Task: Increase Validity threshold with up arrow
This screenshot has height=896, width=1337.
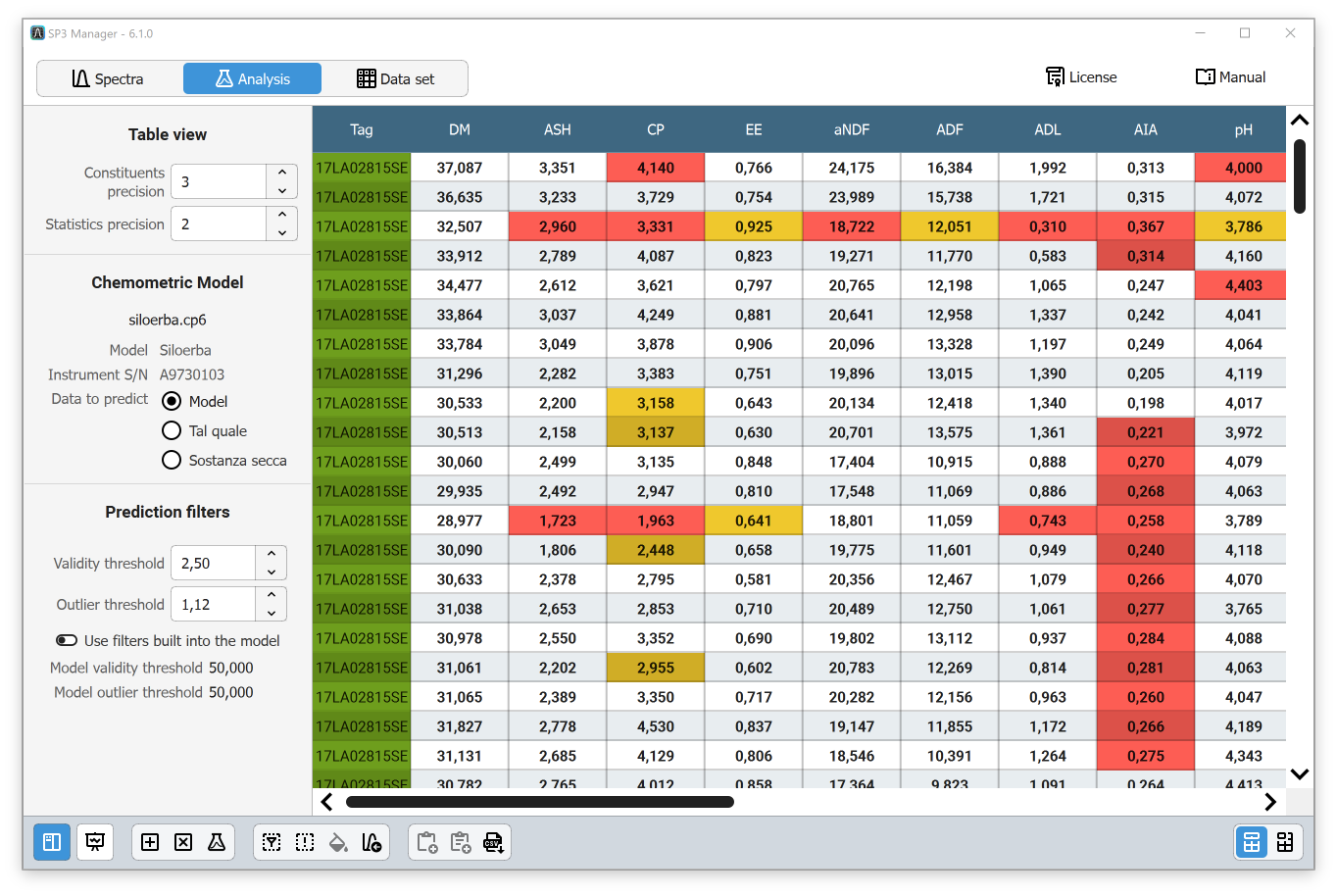Action: [x=272, y=554]
